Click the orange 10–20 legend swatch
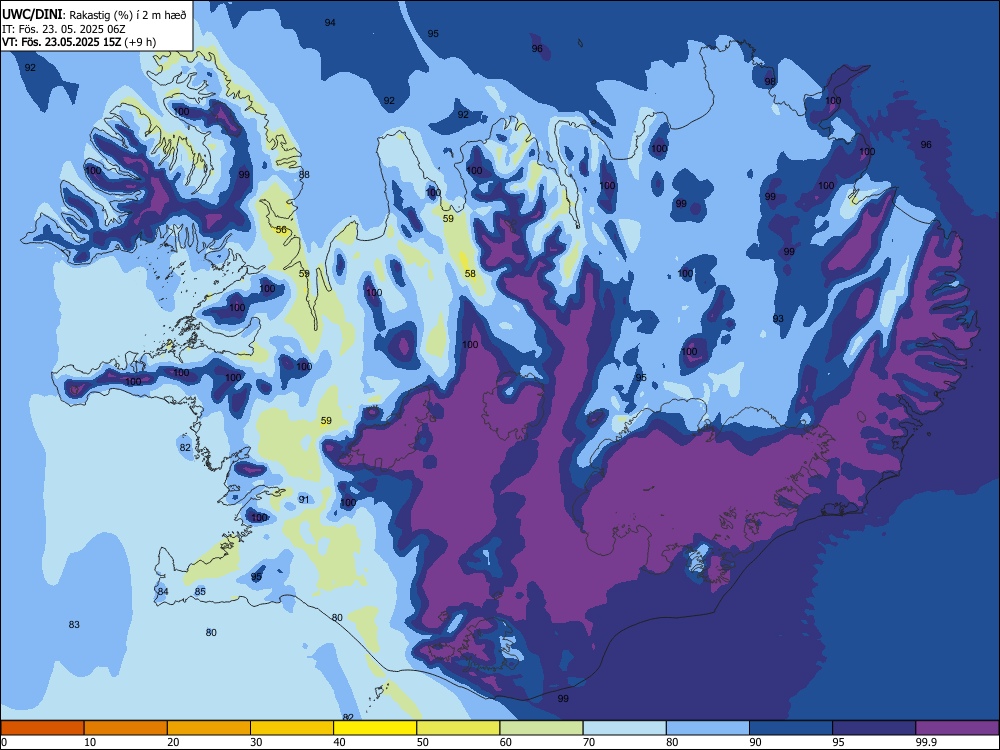Viewport: 1000px width, 750px height. [x=126, y=728]
